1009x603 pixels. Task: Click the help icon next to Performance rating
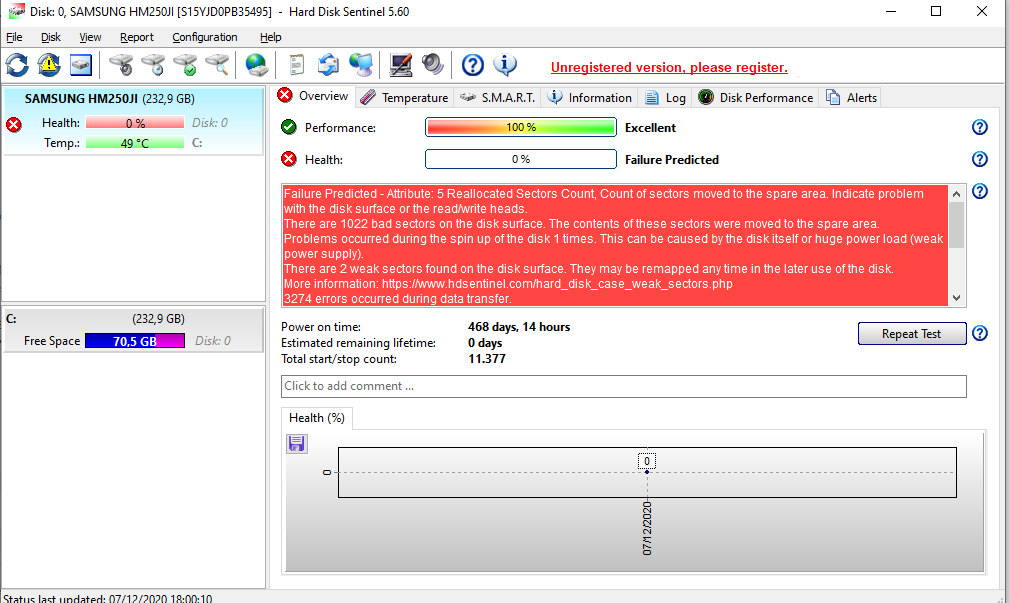tap(979, 127)
